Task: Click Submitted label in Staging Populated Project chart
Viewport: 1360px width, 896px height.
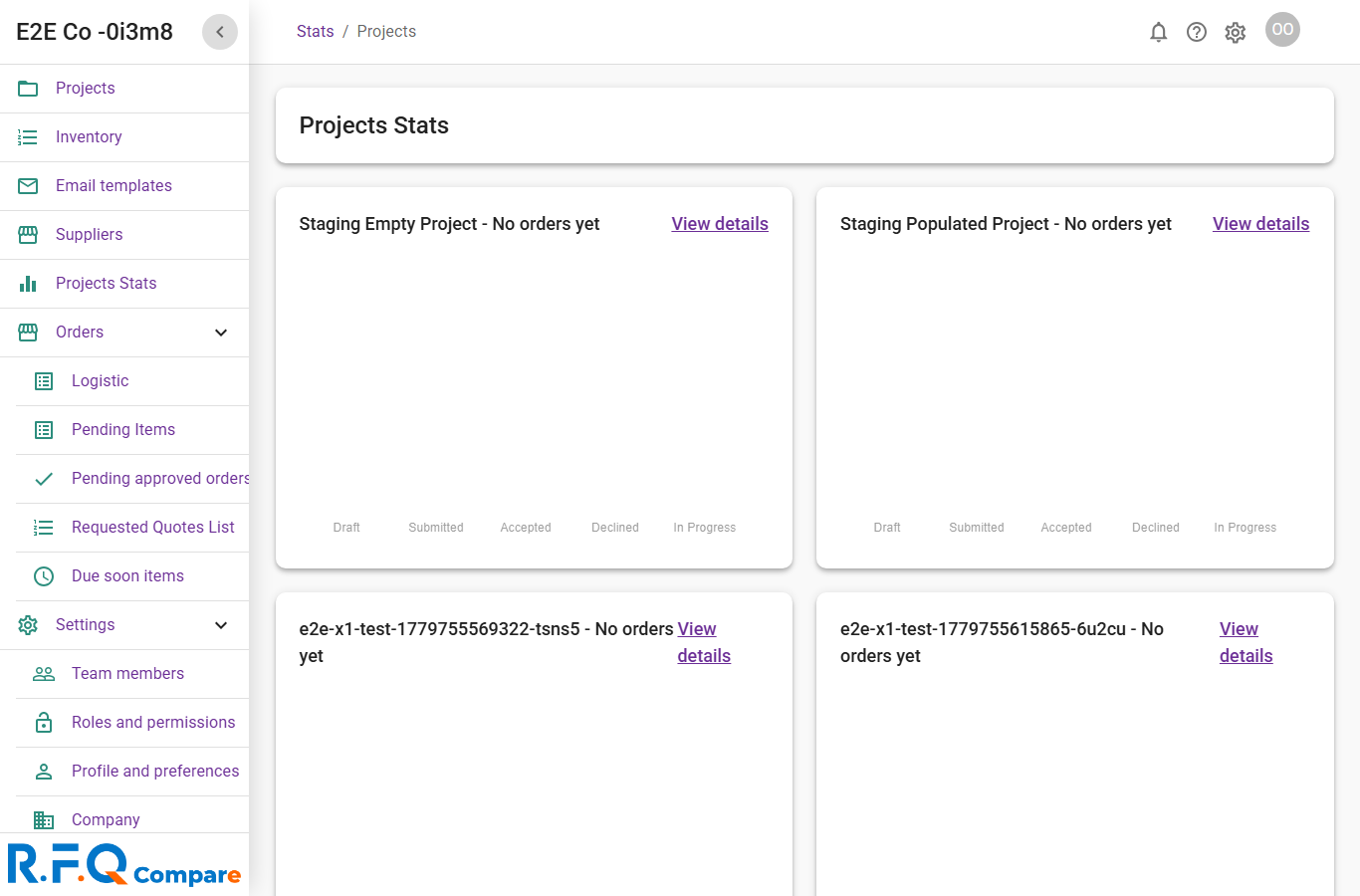Action: (977, 528)
